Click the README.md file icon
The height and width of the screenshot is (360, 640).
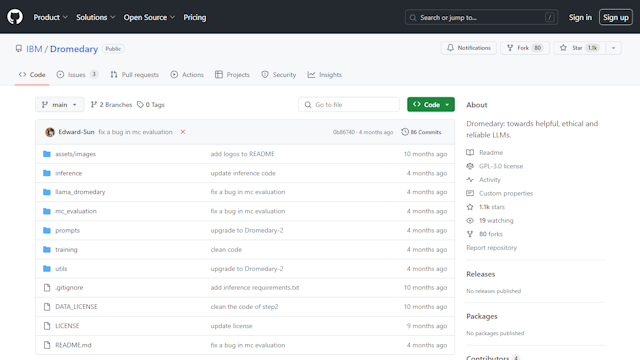click(x=47, y=345)
